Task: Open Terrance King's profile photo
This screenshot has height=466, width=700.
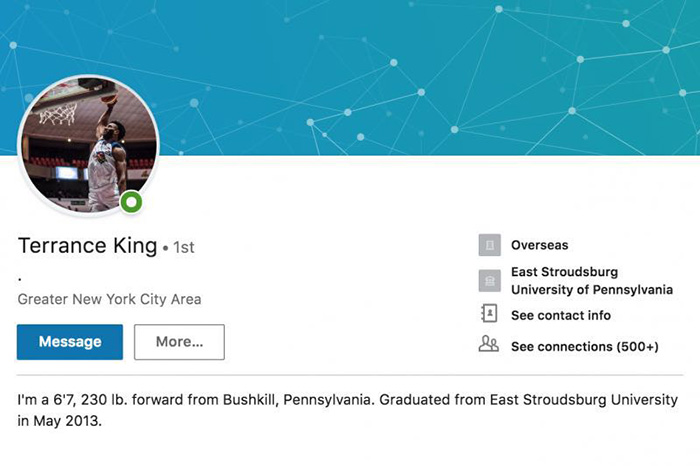Action: 86,144
